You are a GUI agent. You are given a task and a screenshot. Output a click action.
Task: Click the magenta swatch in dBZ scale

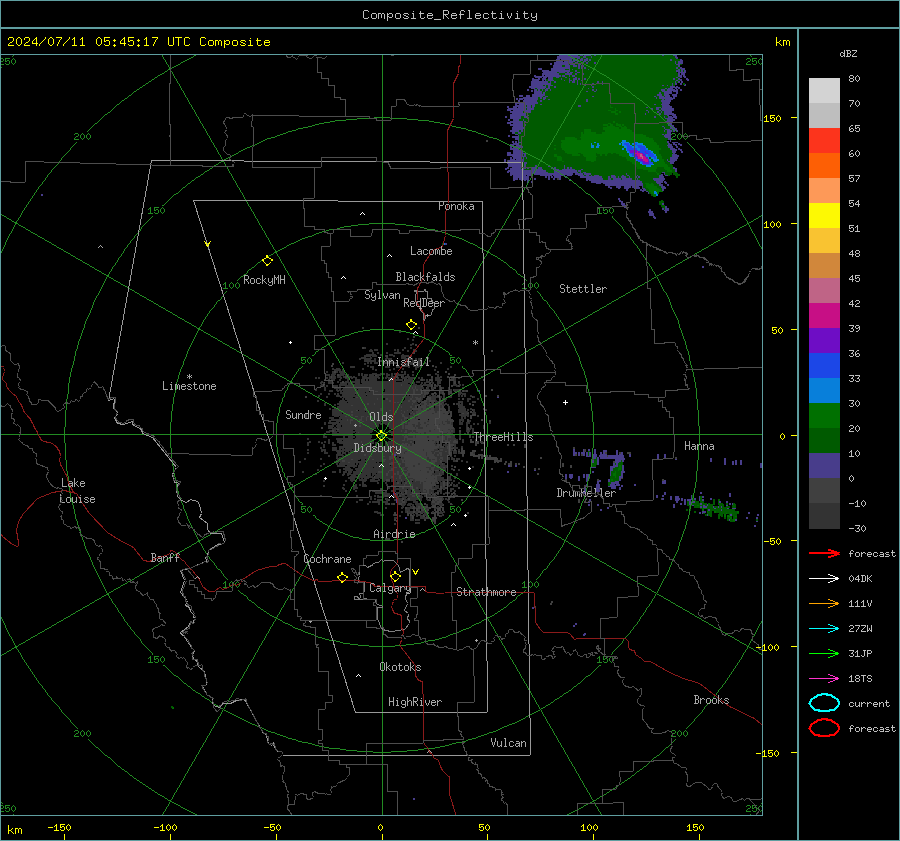[824, 316]
